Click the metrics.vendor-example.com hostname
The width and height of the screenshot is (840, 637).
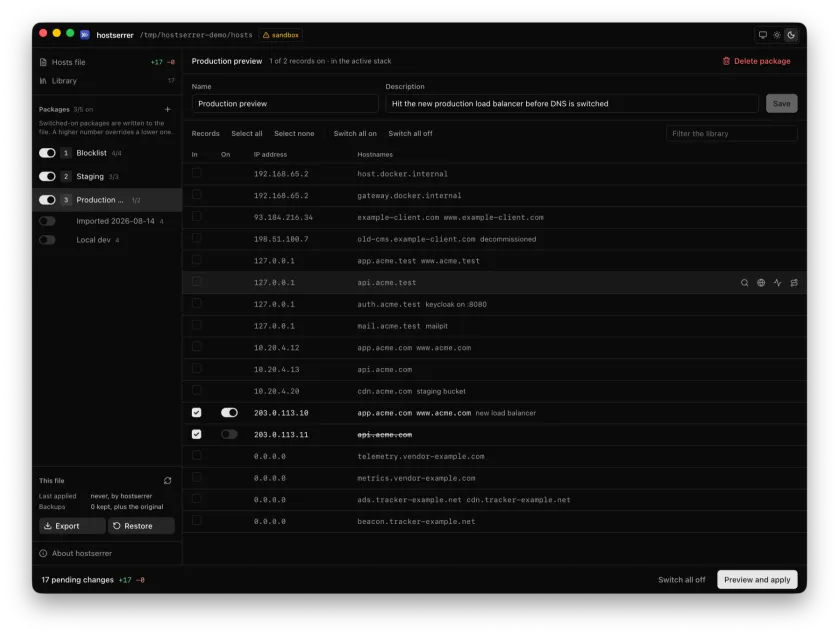[x=416, y=478]
